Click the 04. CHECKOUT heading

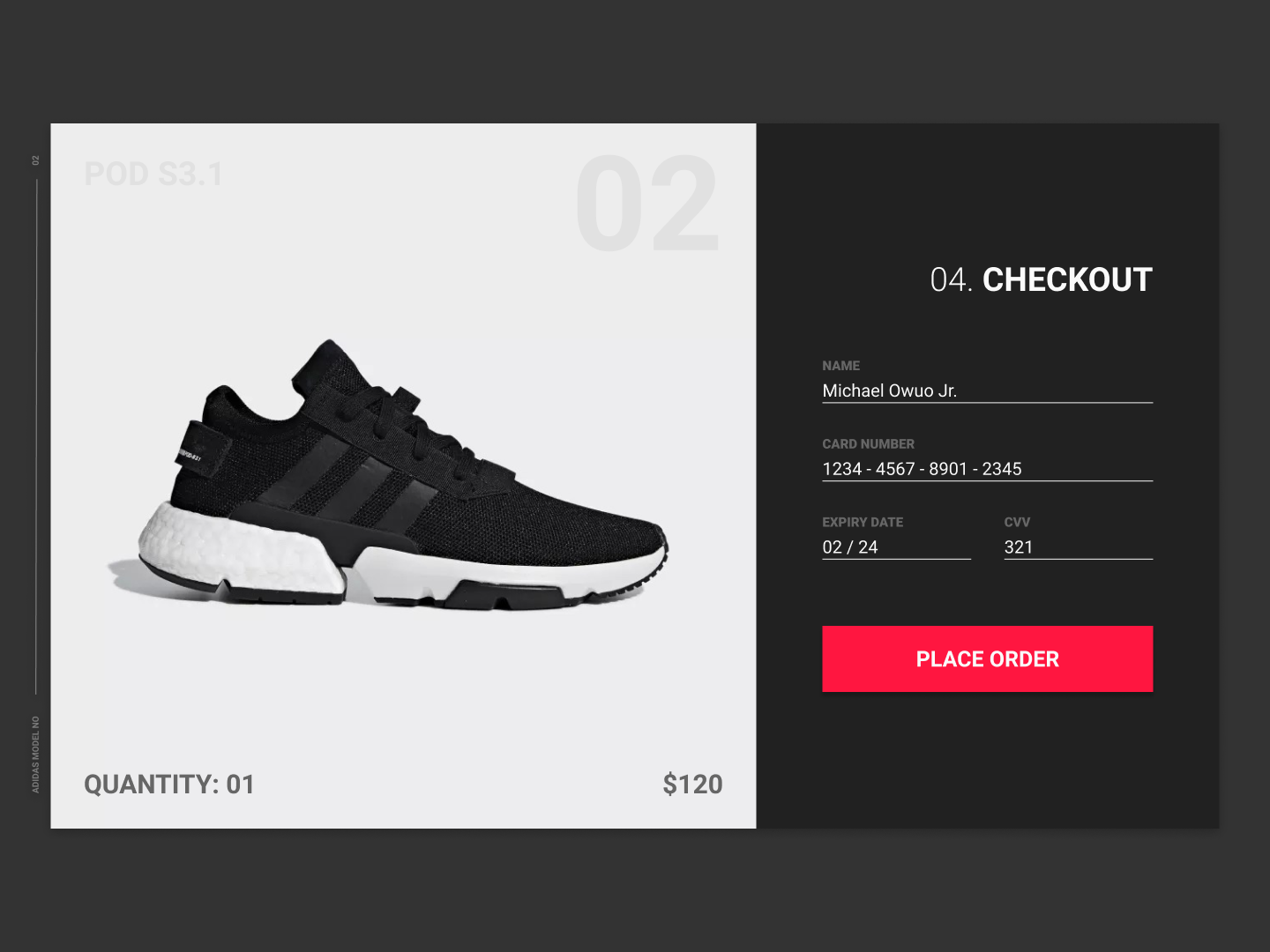(1041, 279)
